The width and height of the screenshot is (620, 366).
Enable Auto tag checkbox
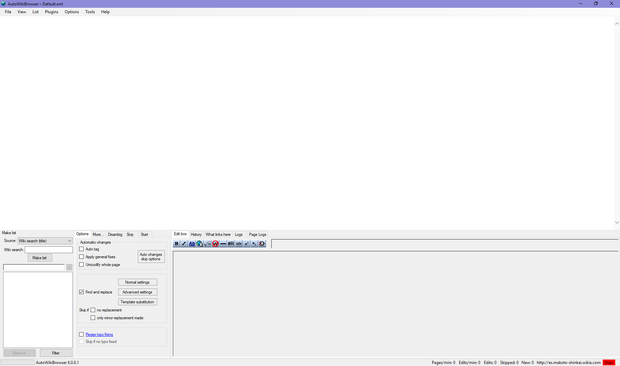(81, 249)
